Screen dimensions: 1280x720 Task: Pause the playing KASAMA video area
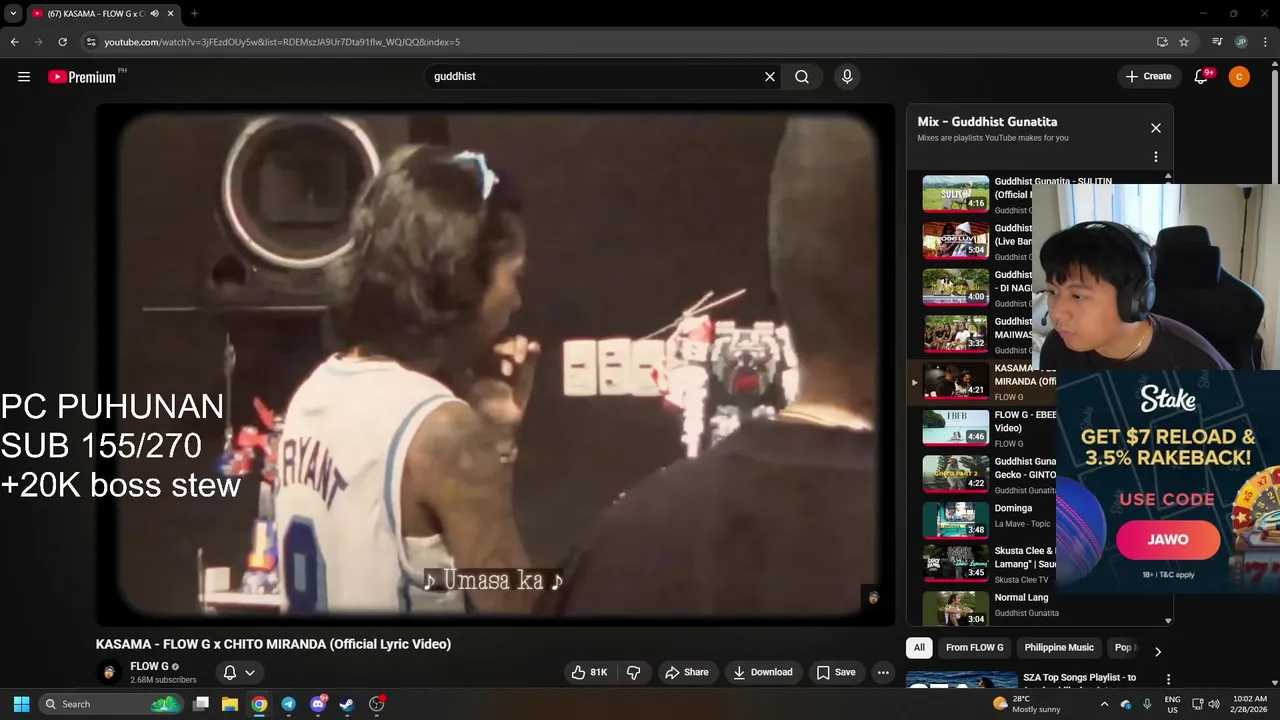[495, 365]
